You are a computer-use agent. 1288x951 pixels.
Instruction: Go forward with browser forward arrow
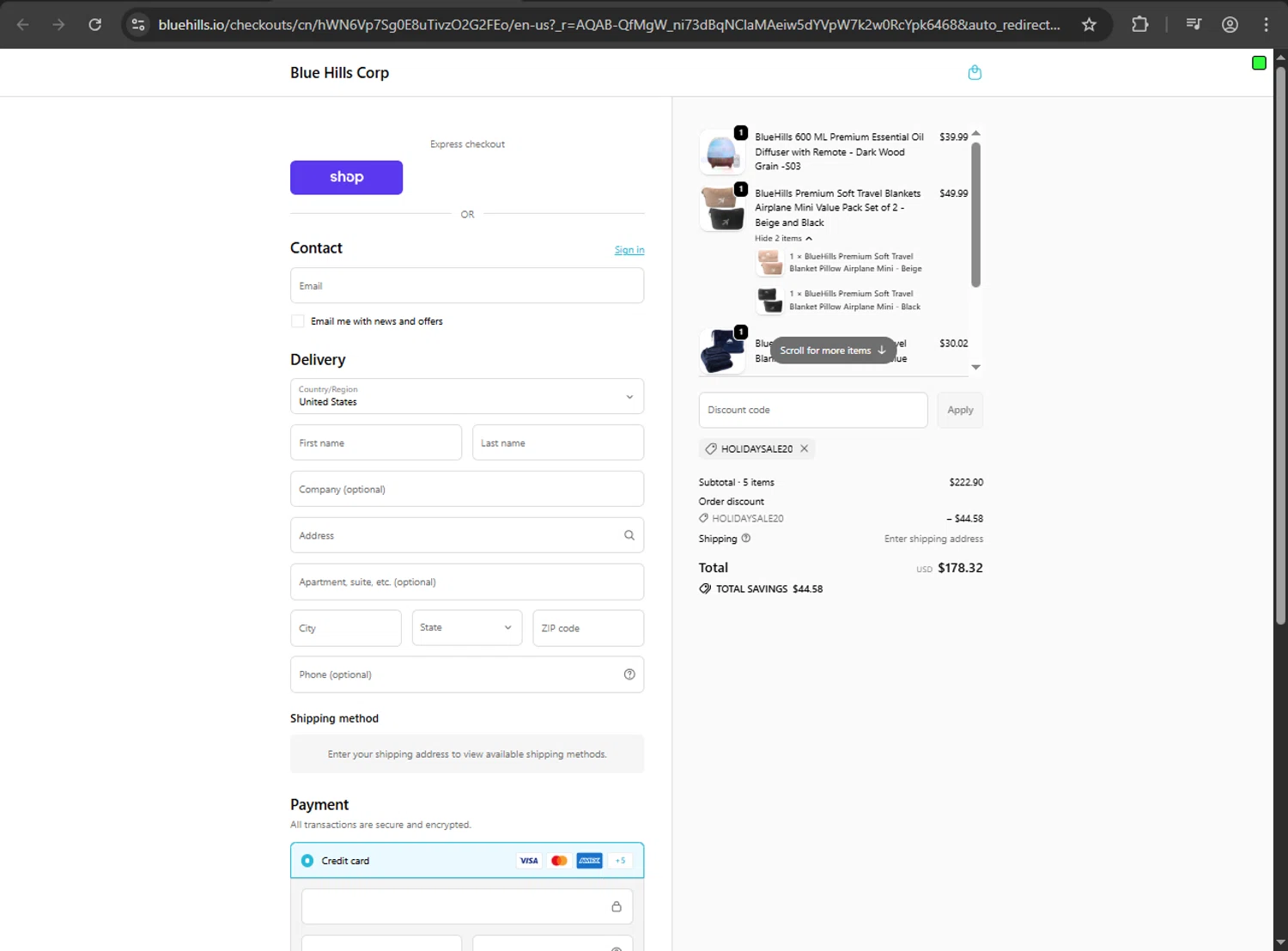tap(58, 25)
